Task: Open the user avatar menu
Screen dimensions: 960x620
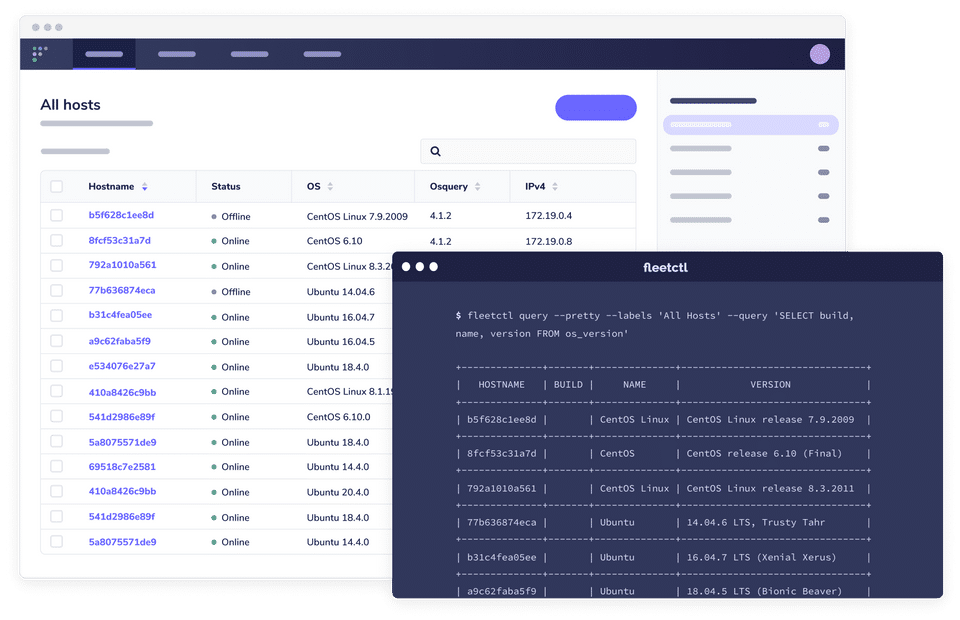Action: (x=819, y=54)
